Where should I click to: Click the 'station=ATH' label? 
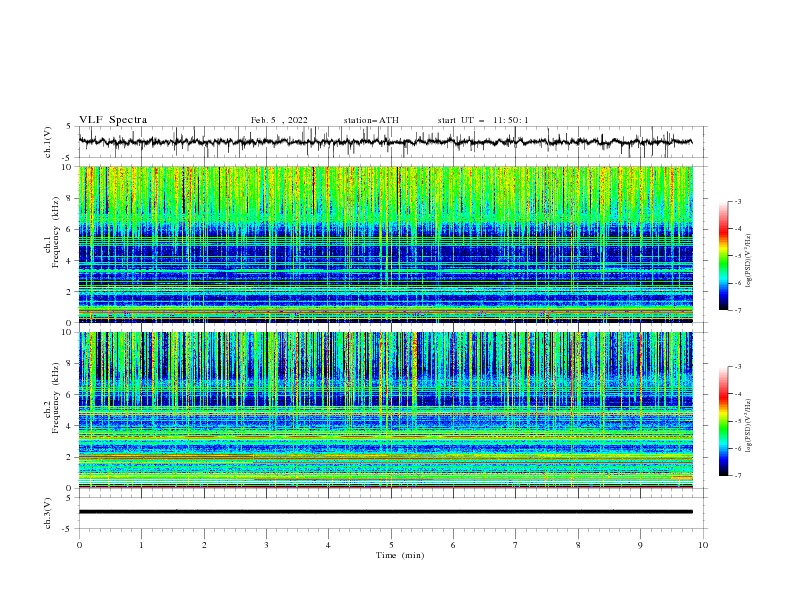(x=371, y=120)
